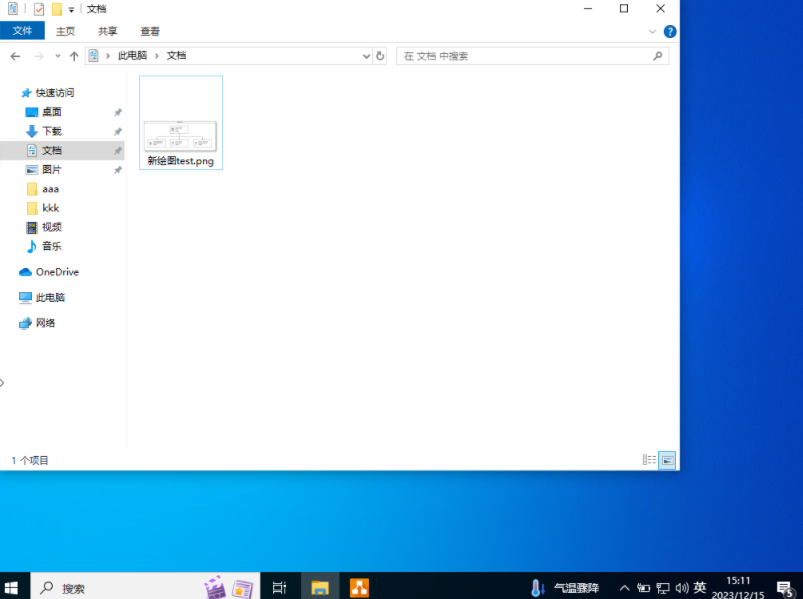This screenshot has height=599, width=803.
Task: Select 下载 in quick access sidebar
Action: 51,131
